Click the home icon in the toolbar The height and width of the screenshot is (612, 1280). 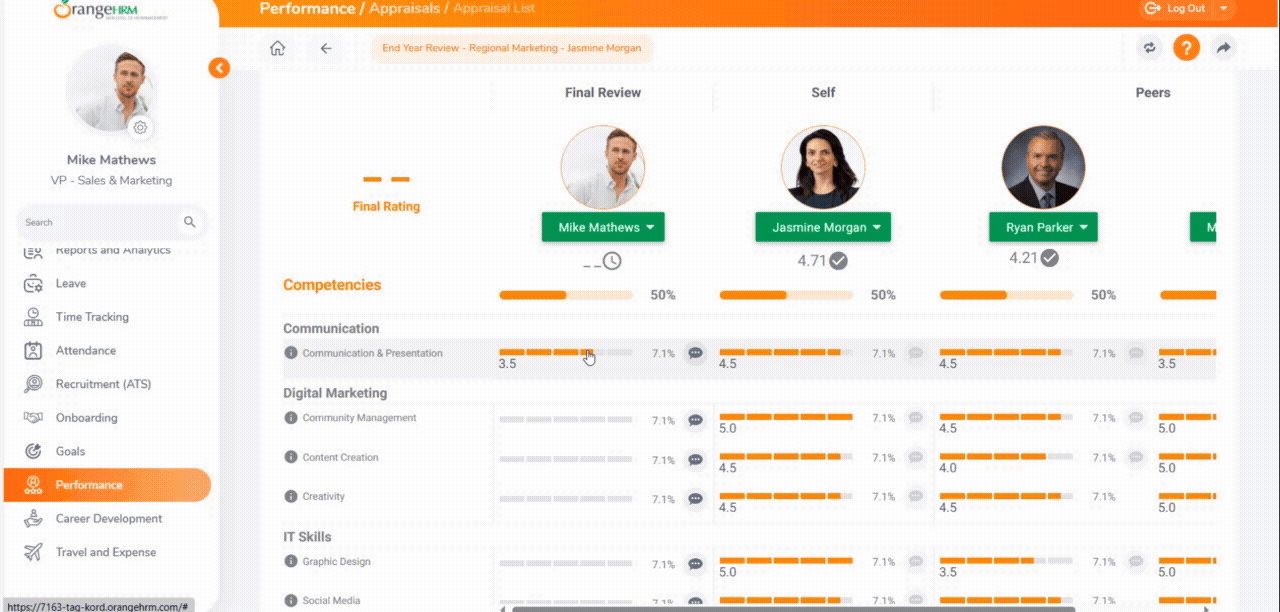pyautogui.click(x=278, y=48)
